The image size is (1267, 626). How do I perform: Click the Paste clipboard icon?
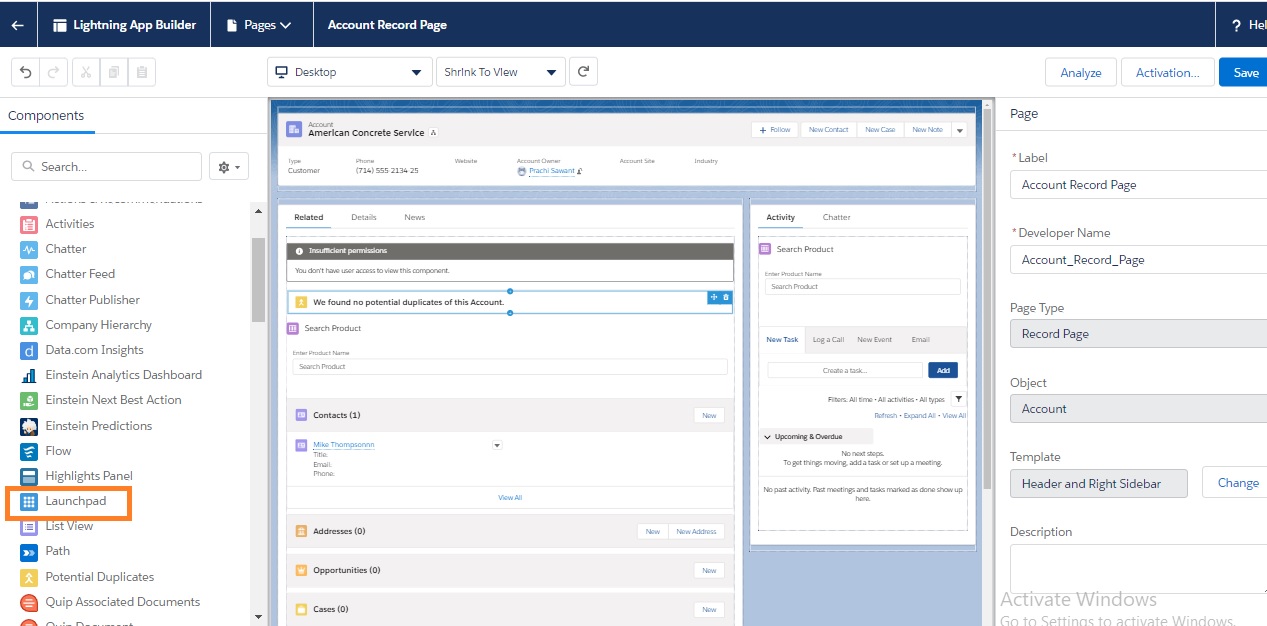click(142, 72)
